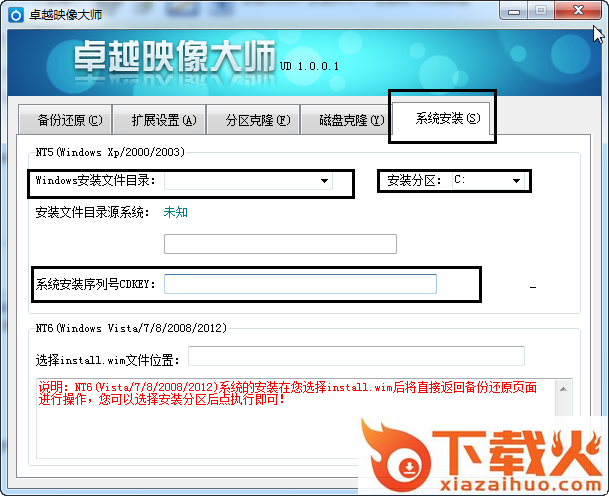Click the 选择install.wim文件位置 path field
The height and width of the screenshot is (496, 609).
coord(356,356)
